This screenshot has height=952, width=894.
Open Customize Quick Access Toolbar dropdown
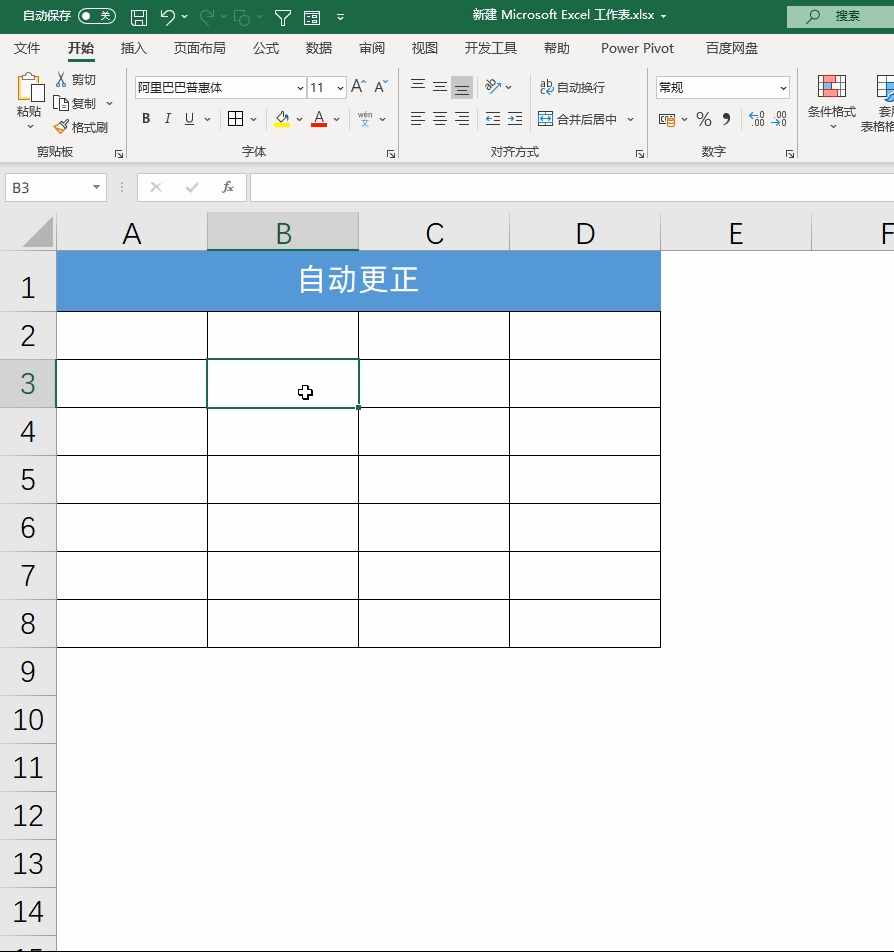340,17
